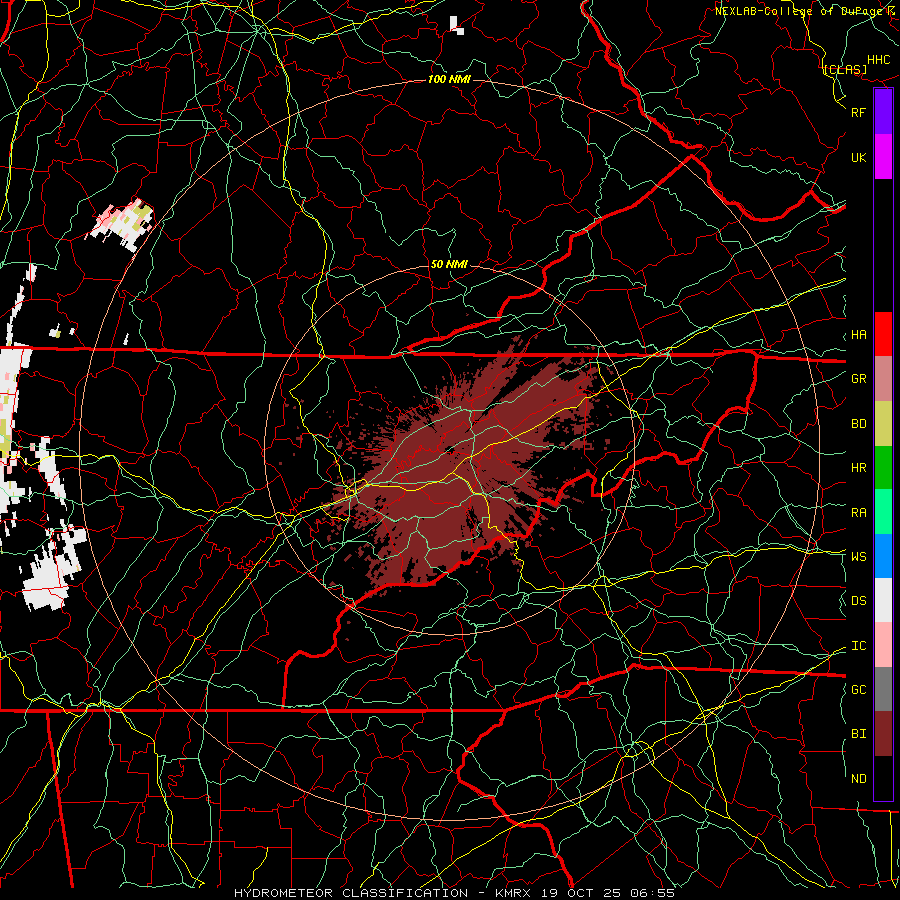Viewport: 900px width, 900px height.
Task: Select the gray GC legend swatch
Action: (883, 689)
